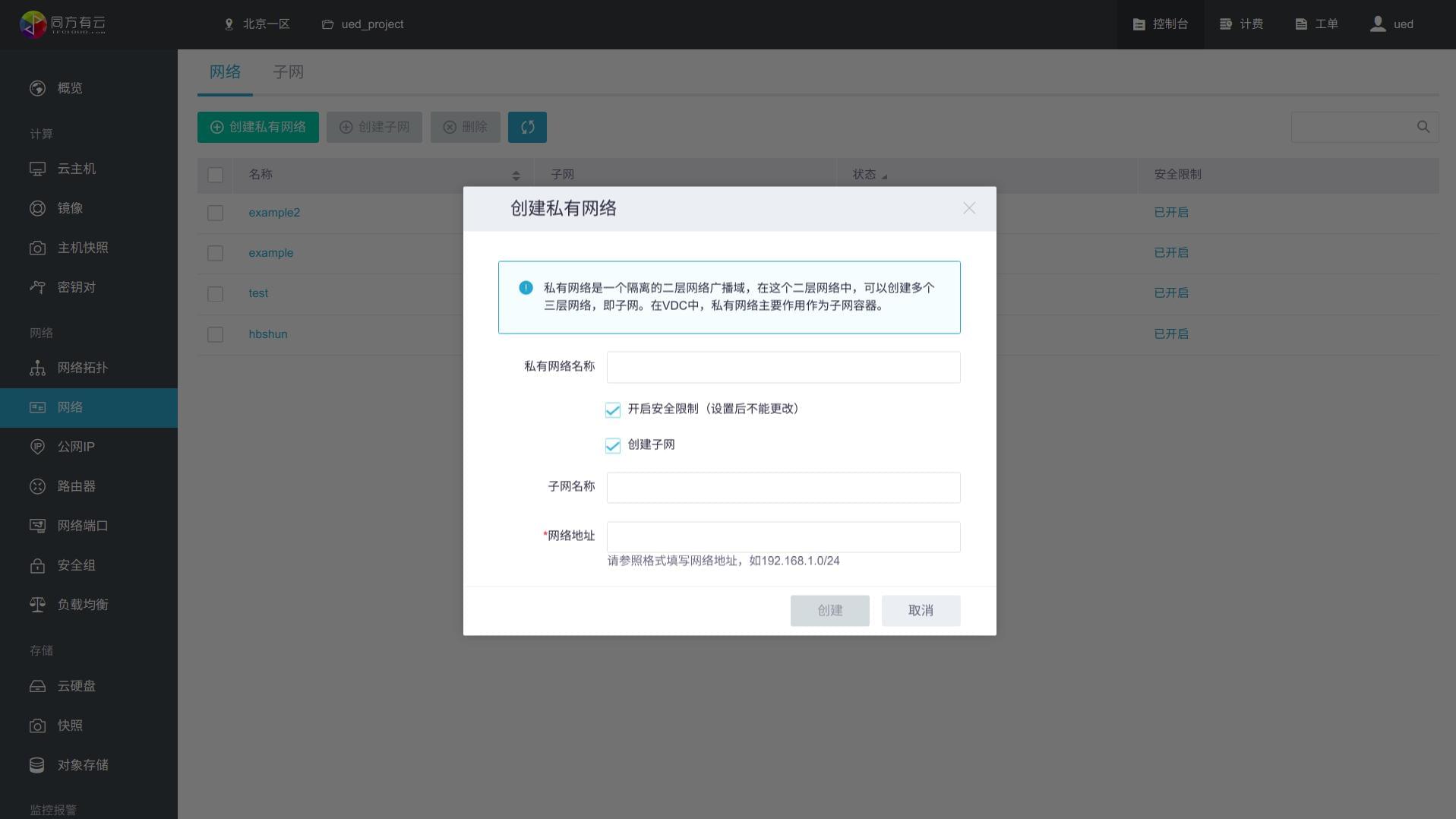Viewport: 1456px width, 819px height.
Task: Click the refresh icon button
Action: point(527,127)
